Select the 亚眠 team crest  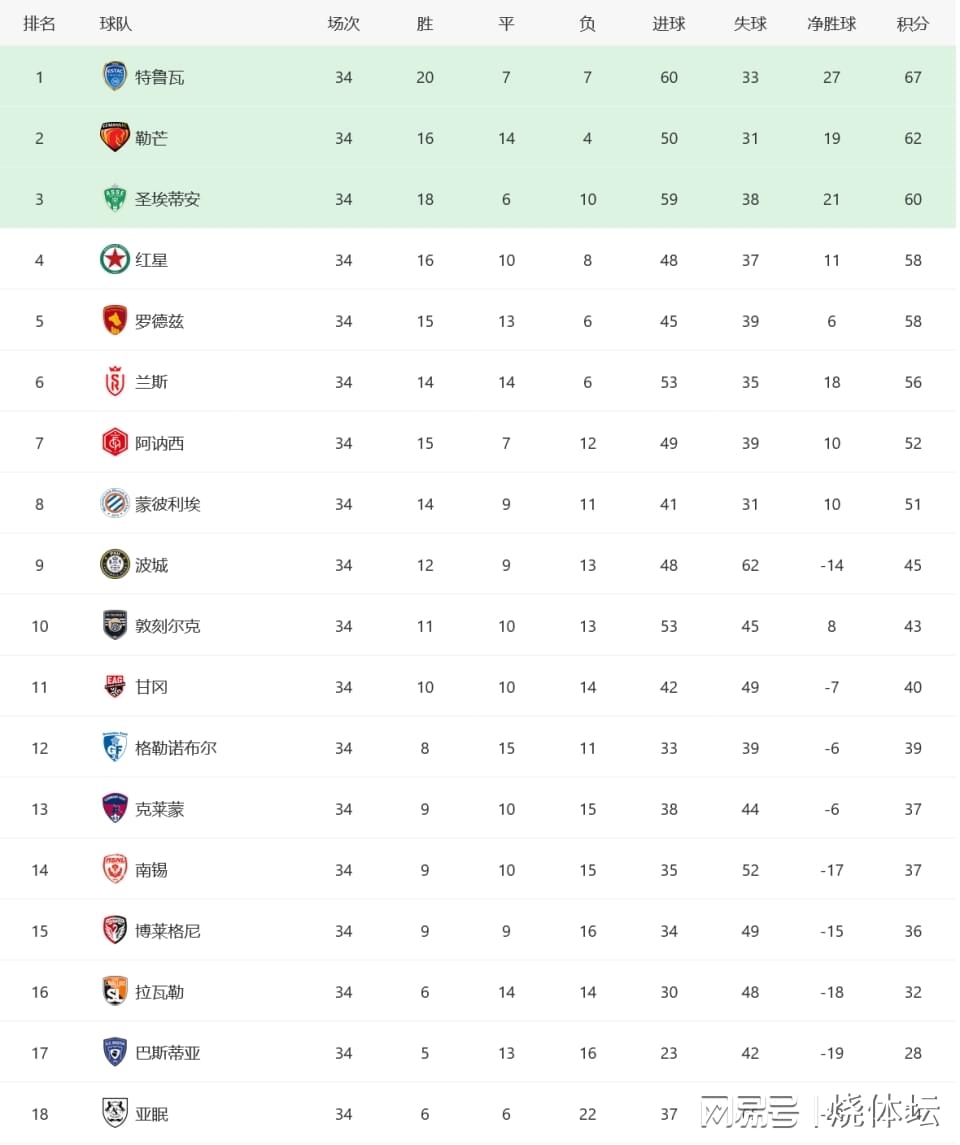[x=115, y=1113]
